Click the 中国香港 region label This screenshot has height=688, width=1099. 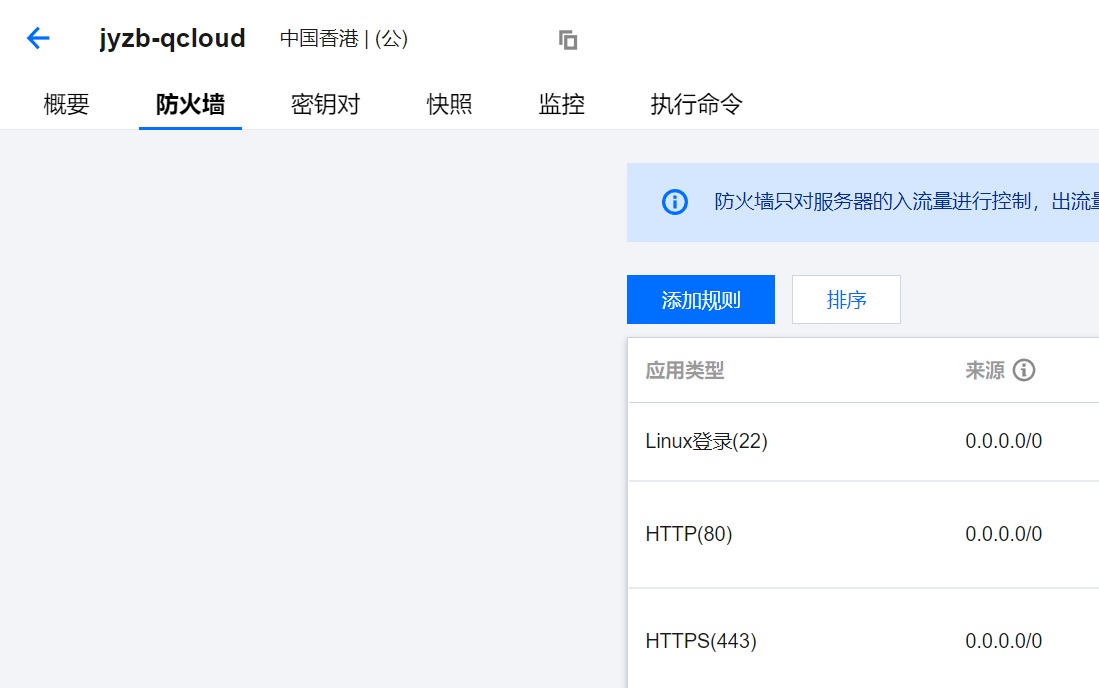click(318, 39)
